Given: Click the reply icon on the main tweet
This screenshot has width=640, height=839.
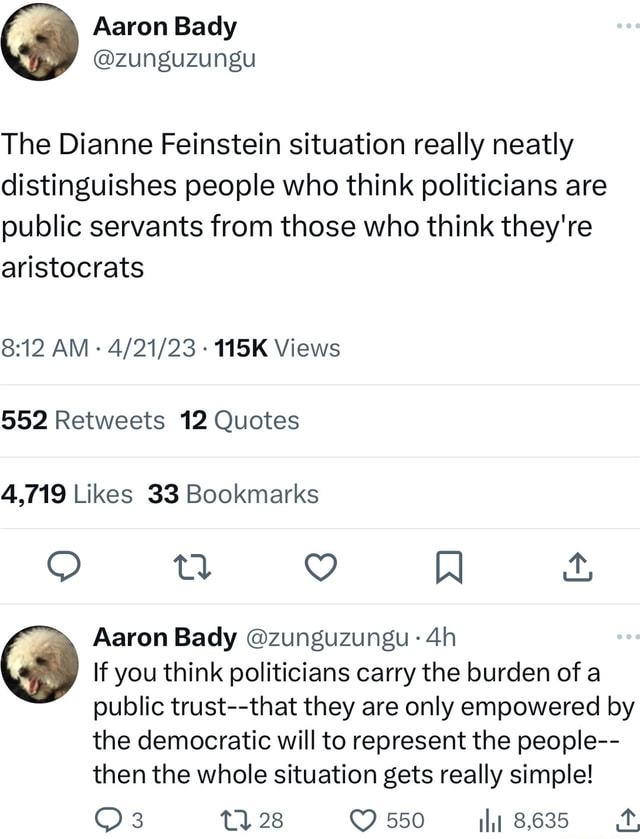Looking at the screenshot, I should click(x=64, y=566).
